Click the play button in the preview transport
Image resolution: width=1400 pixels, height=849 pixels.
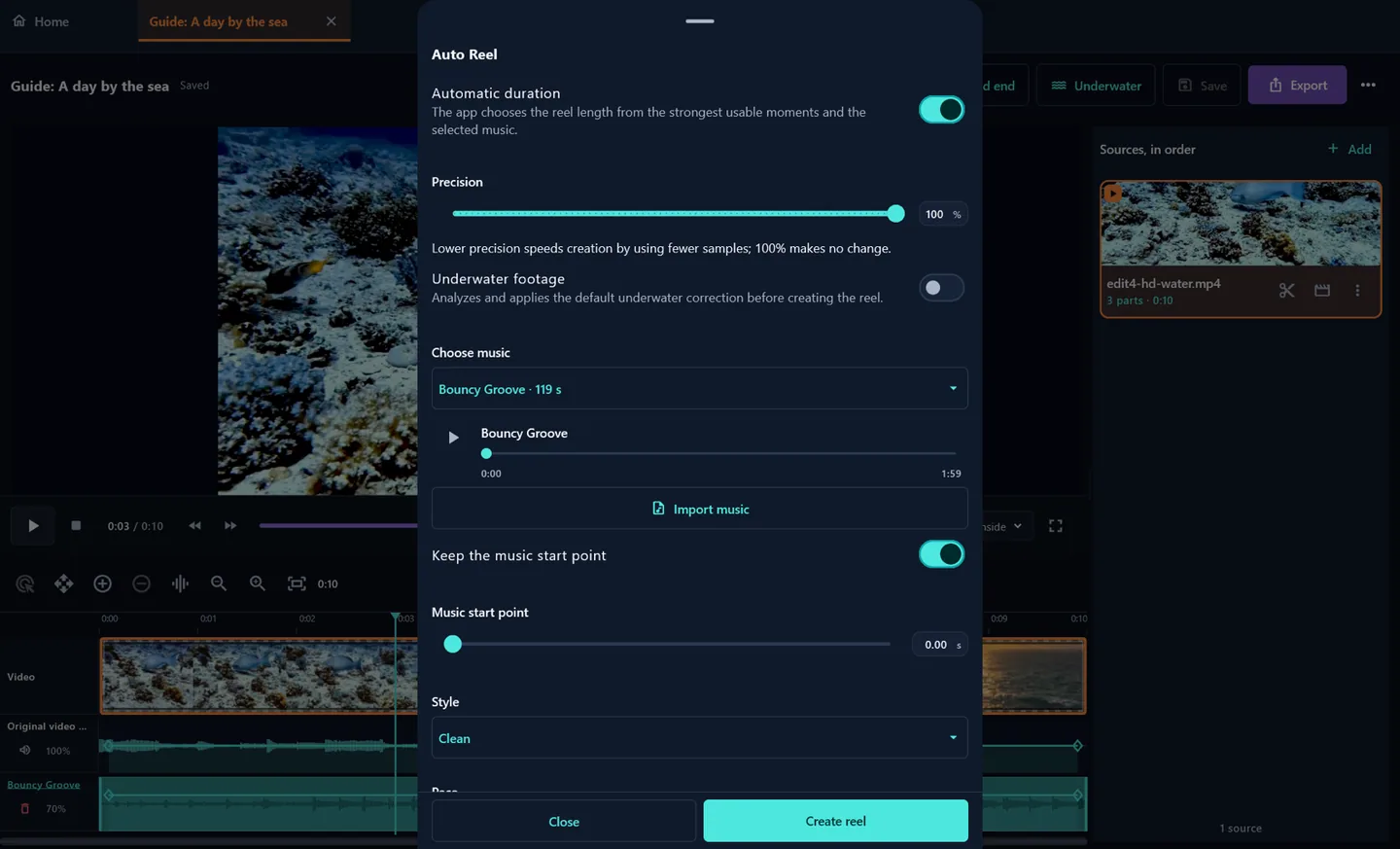tap(33, 526)
